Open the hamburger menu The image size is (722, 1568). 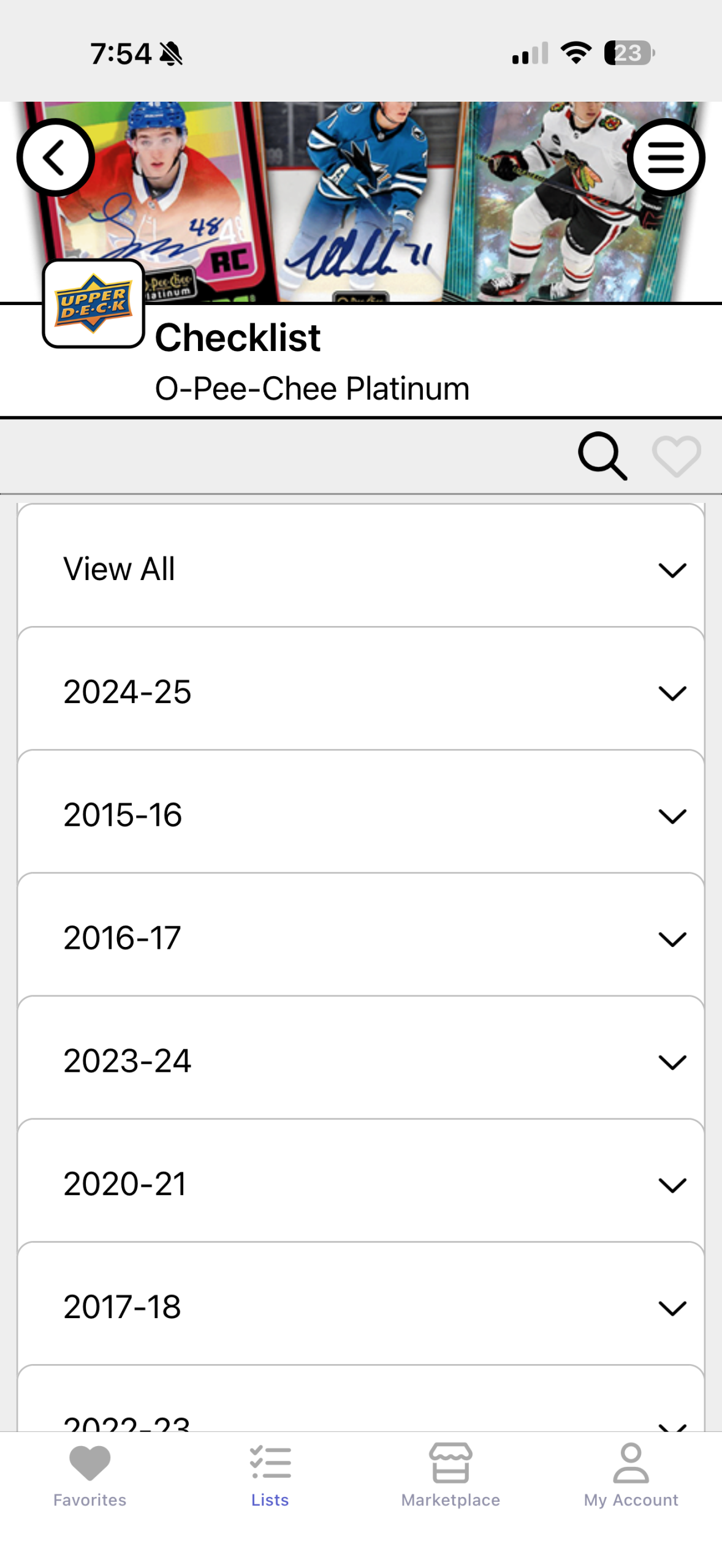coord(666,157)
